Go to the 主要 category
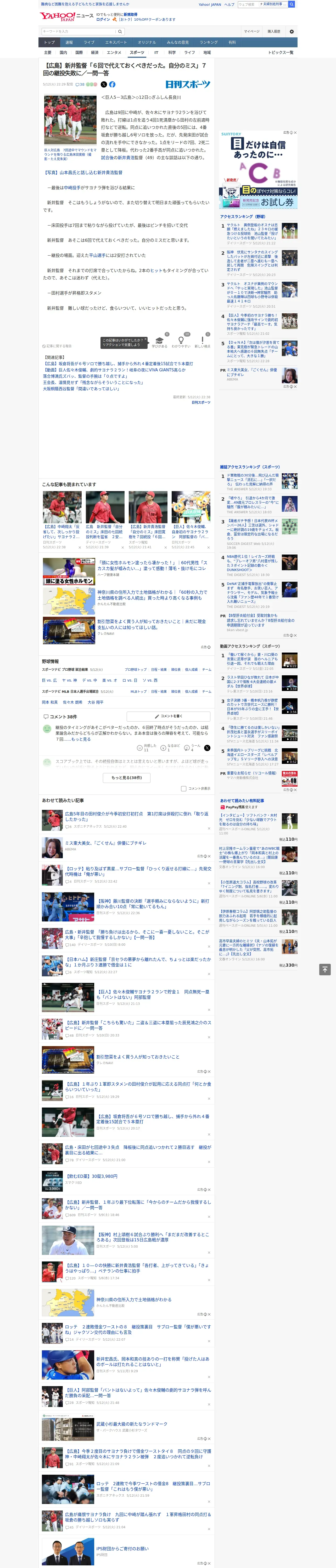Screen dimensions: 336x1568 coord(48,52)
